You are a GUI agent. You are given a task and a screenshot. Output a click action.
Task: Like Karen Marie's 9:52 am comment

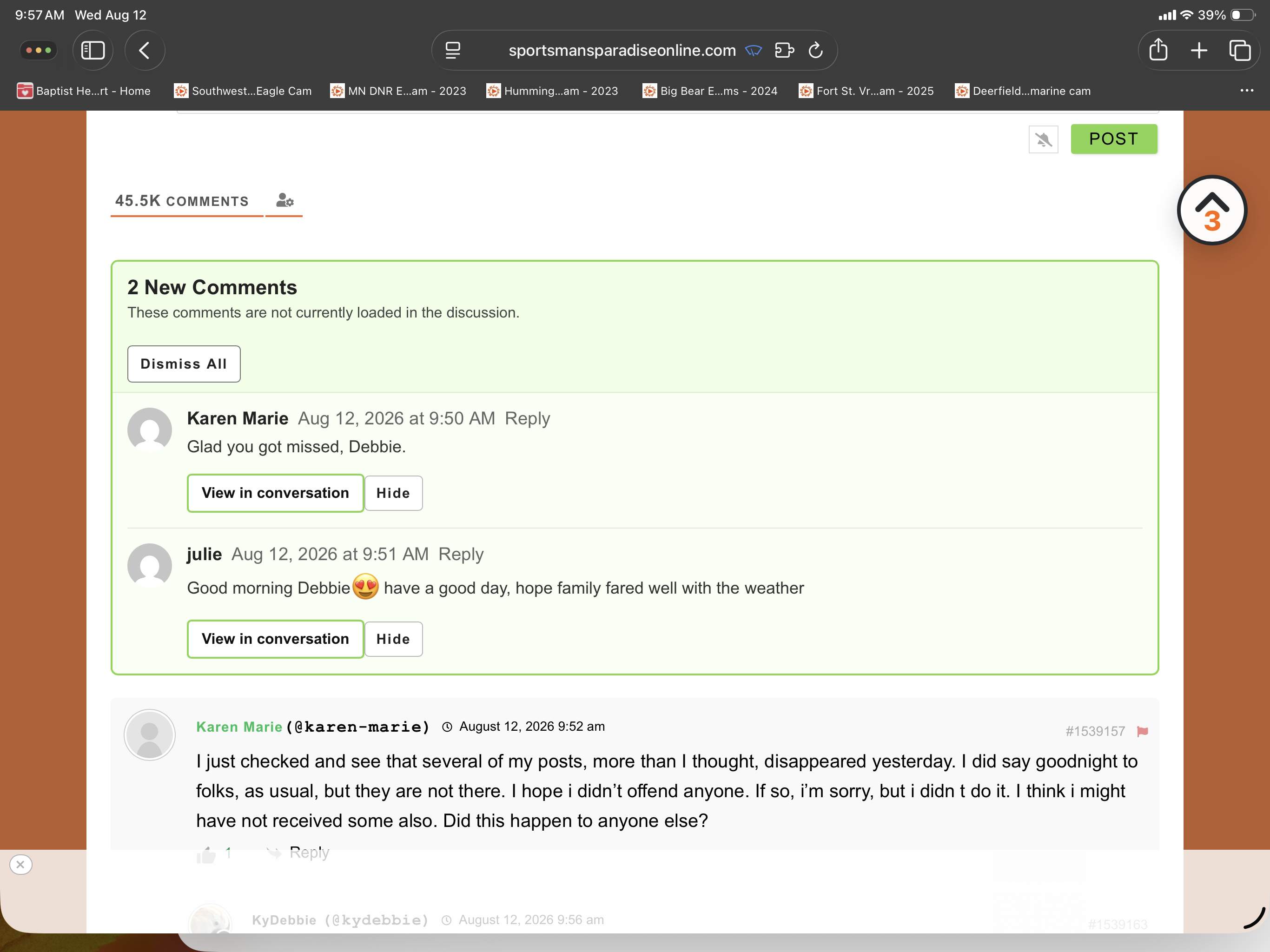(206, 854)
